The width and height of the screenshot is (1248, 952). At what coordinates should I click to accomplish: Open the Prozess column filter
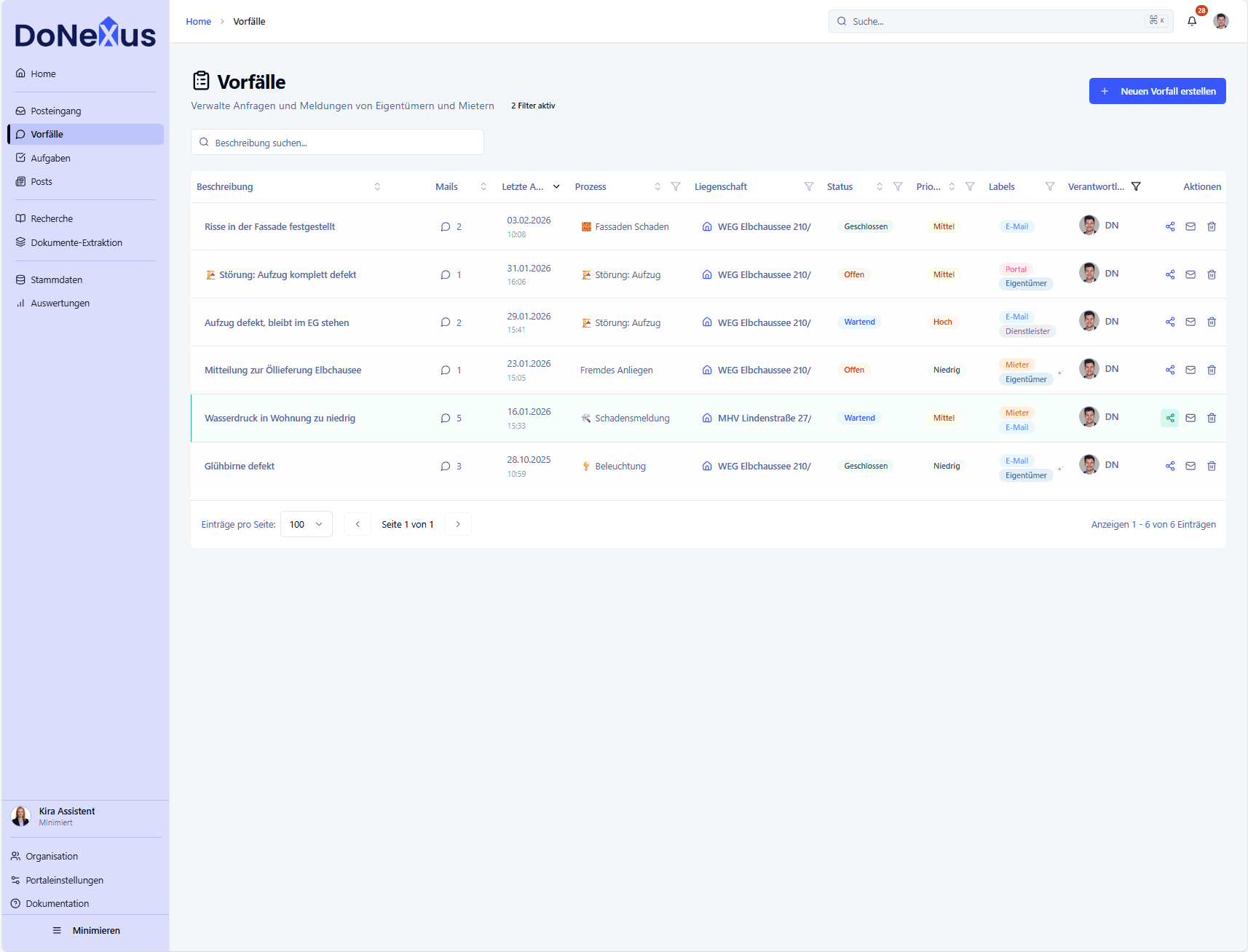[x=676, y=186]
